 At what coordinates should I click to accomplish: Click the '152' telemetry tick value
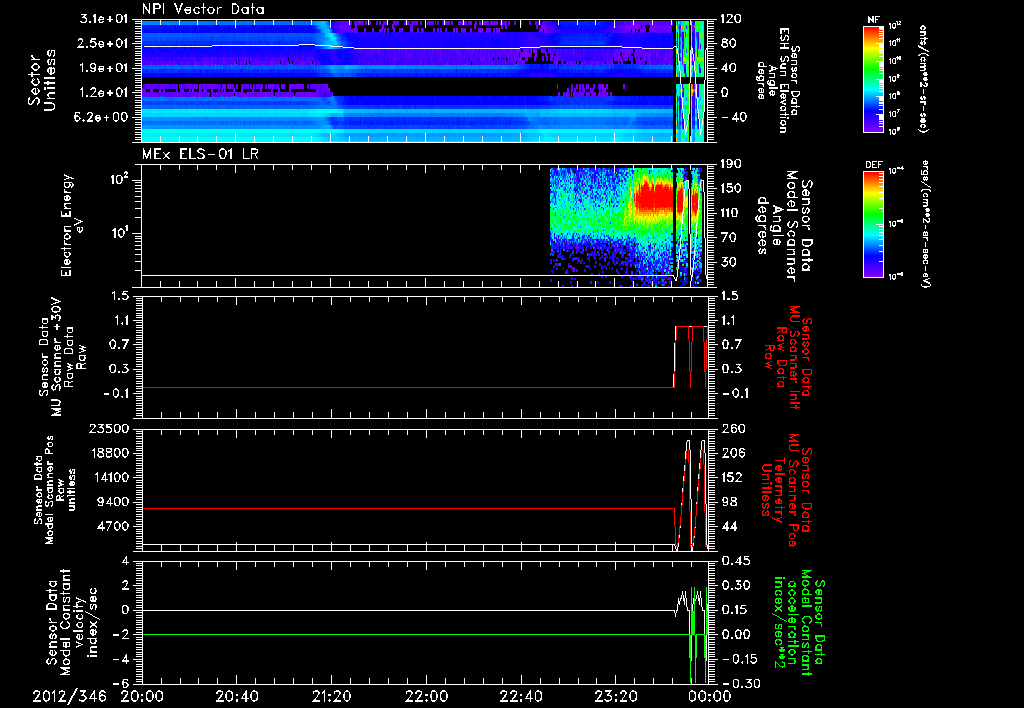tap(731, 477)
